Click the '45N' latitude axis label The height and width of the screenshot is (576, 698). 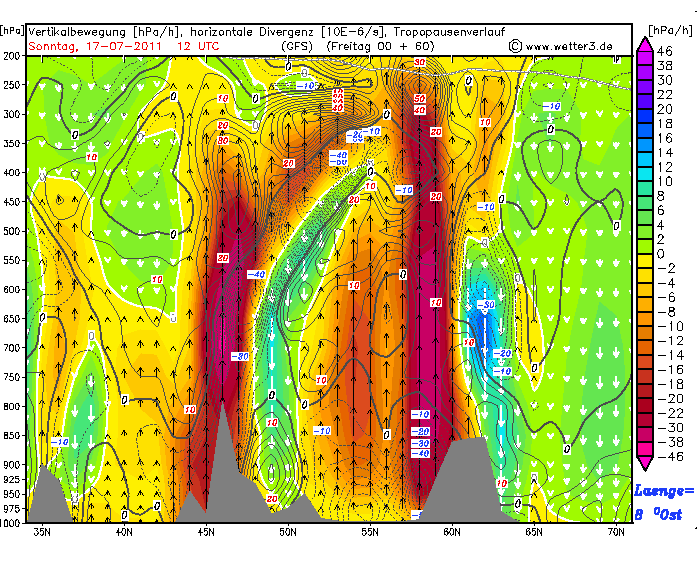tap(206, 532)
